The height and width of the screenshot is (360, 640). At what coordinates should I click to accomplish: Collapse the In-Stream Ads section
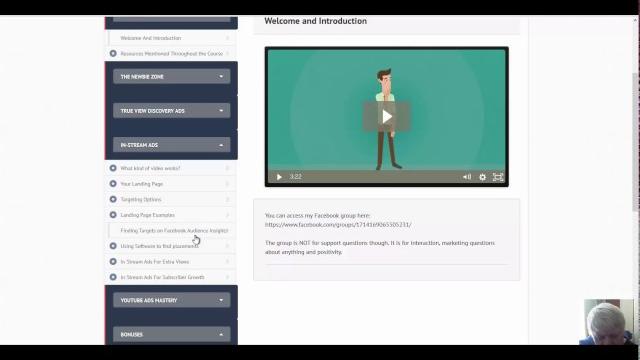point(171,145)
